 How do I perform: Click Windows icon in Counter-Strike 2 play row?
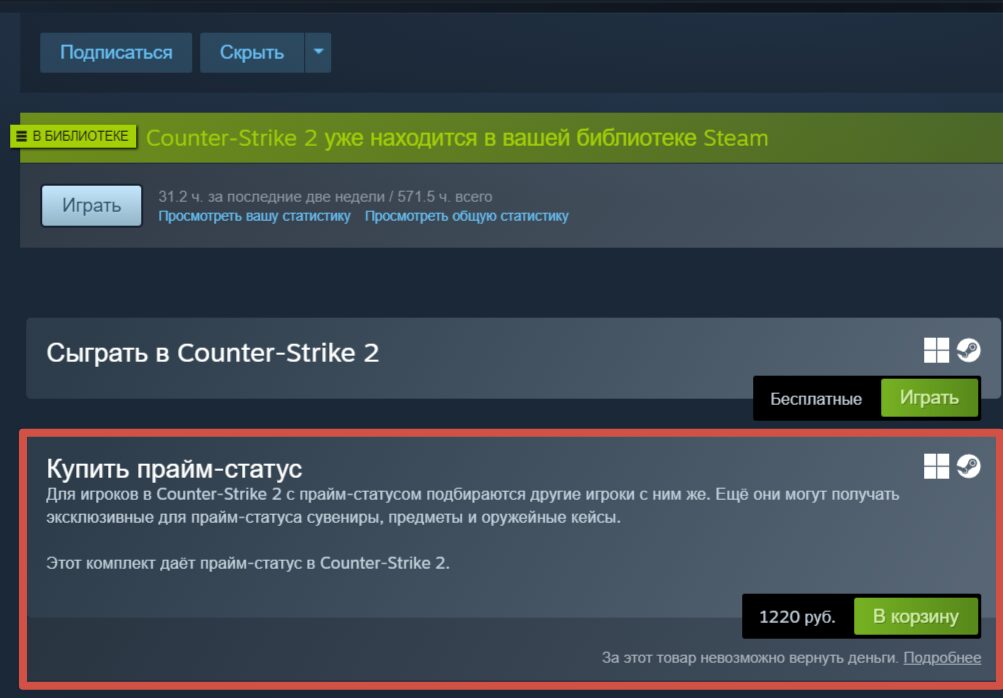pos(936,351)
